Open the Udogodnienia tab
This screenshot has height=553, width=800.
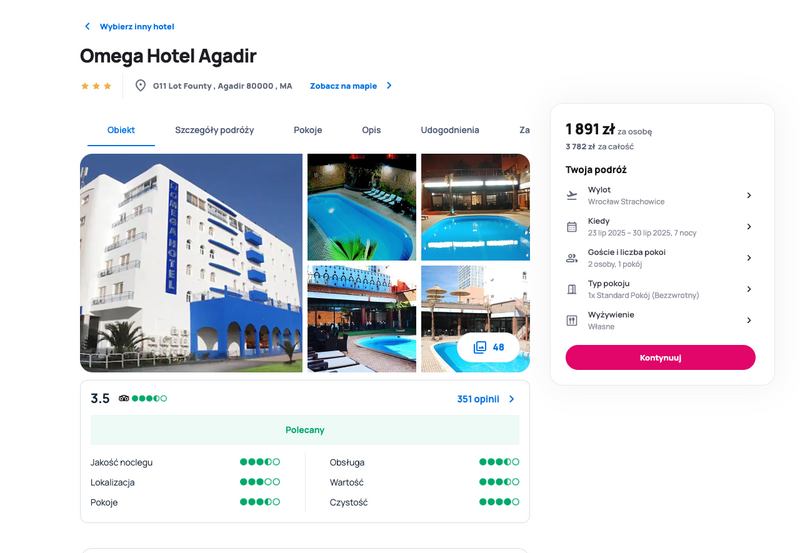point(449,130)
